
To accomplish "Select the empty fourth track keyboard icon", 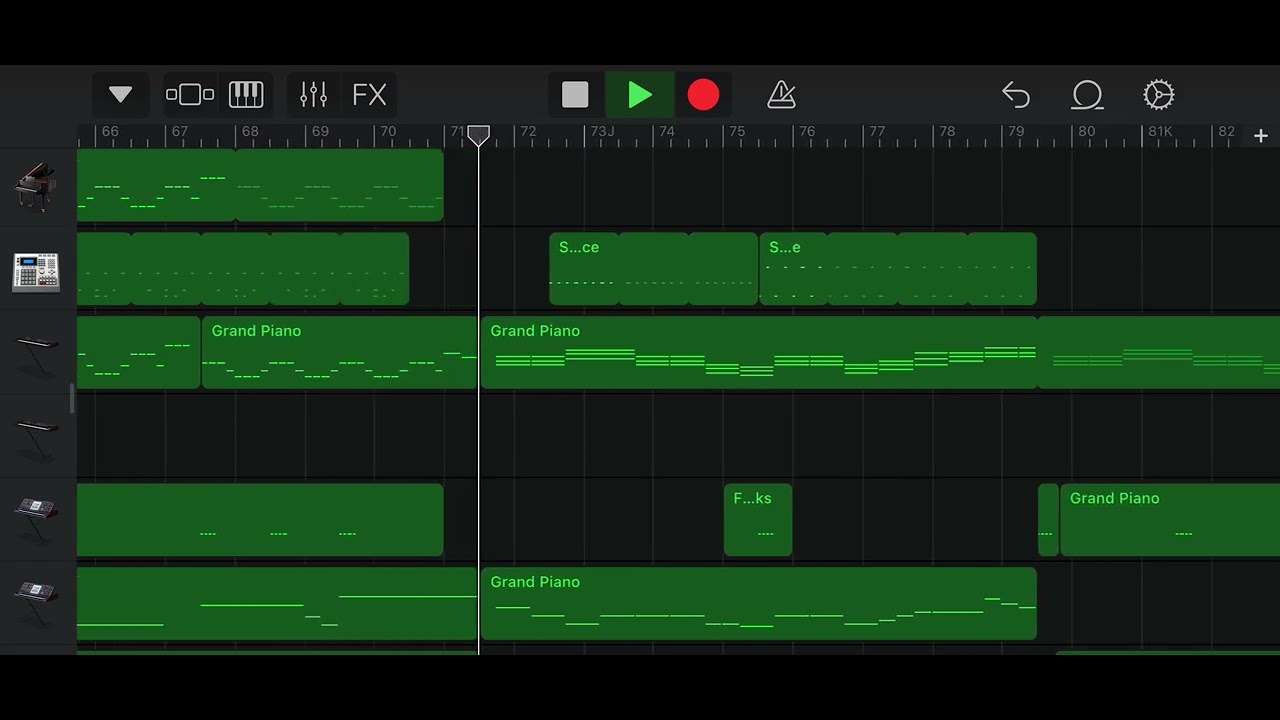I will pyautogui.click(x=36, y=438).
